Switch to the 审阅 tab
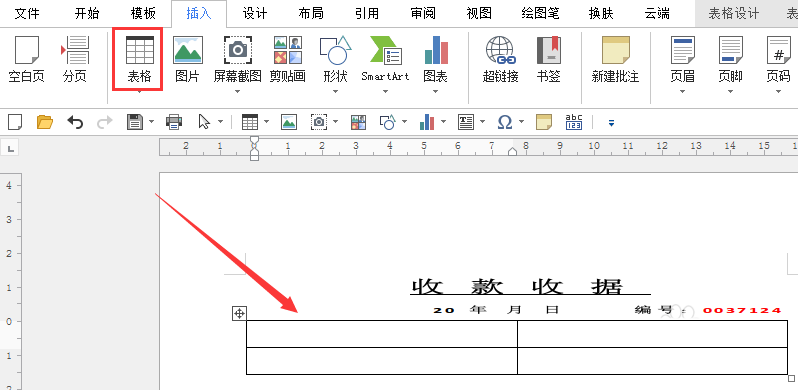The width and height of the screenshot is (798, 390). click(423, 13)
